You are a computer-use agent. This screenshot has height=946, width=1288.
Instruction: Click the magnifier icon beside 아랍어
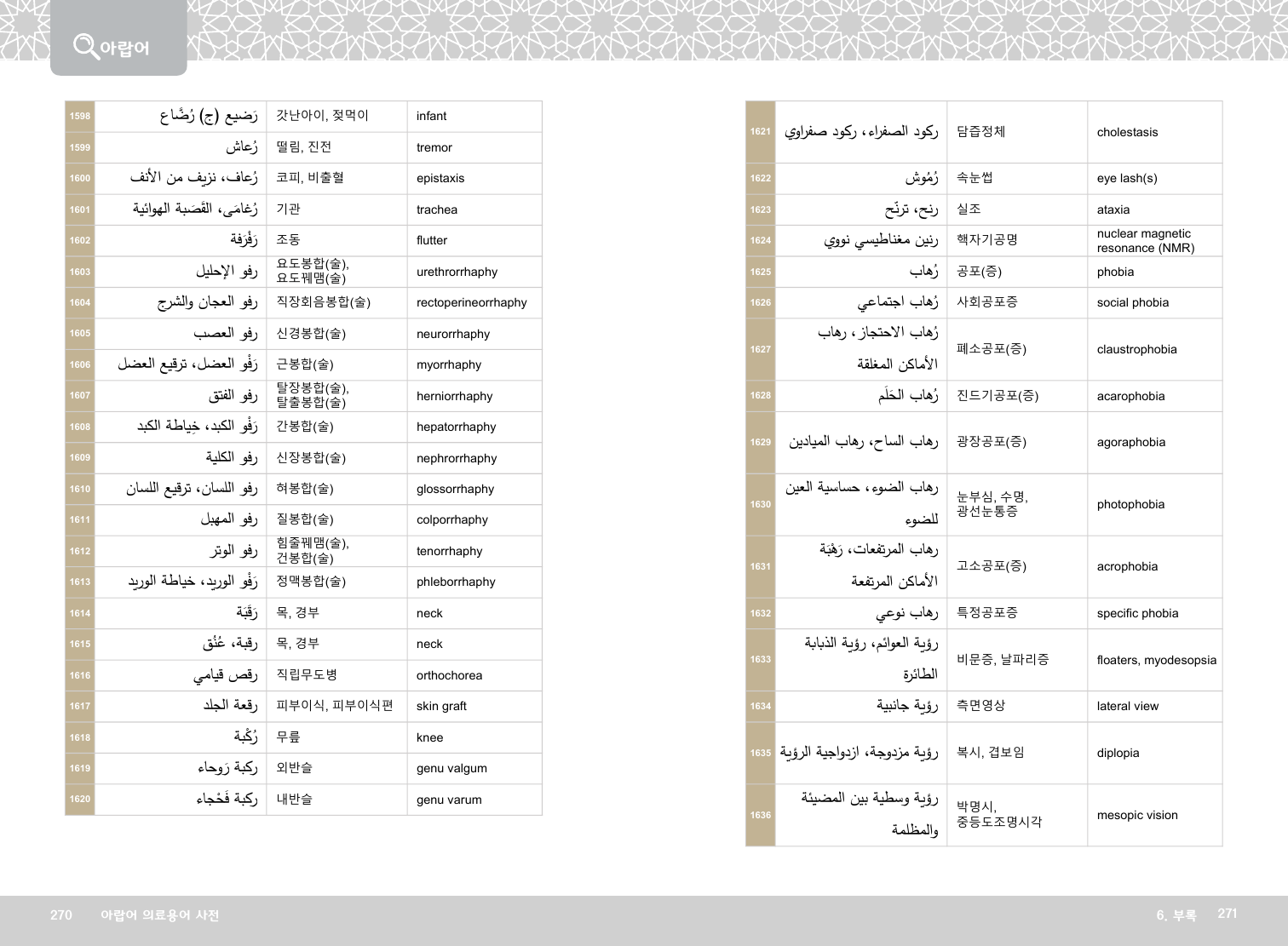(x=85, y=46)
